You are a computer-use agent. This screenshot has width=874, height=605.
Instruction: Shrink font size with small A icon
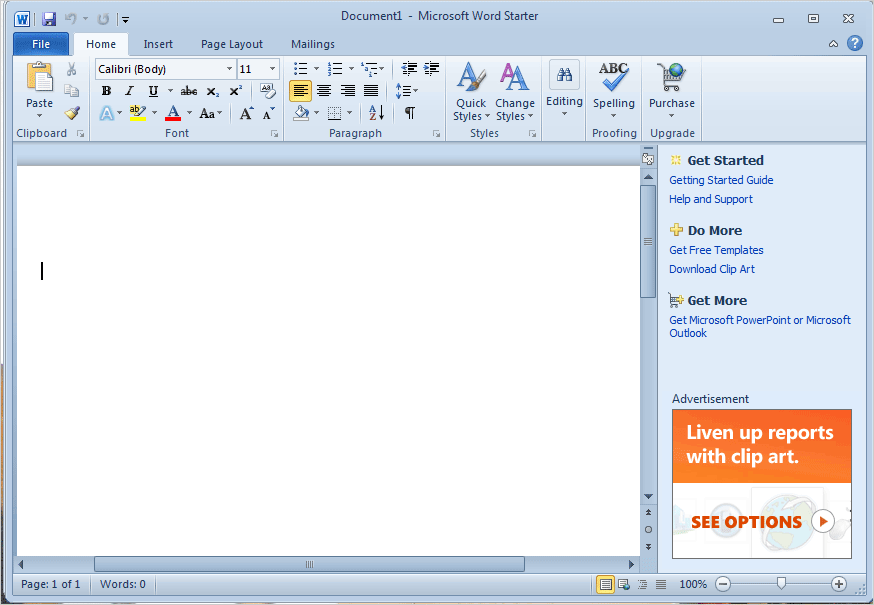coord(269,113)
